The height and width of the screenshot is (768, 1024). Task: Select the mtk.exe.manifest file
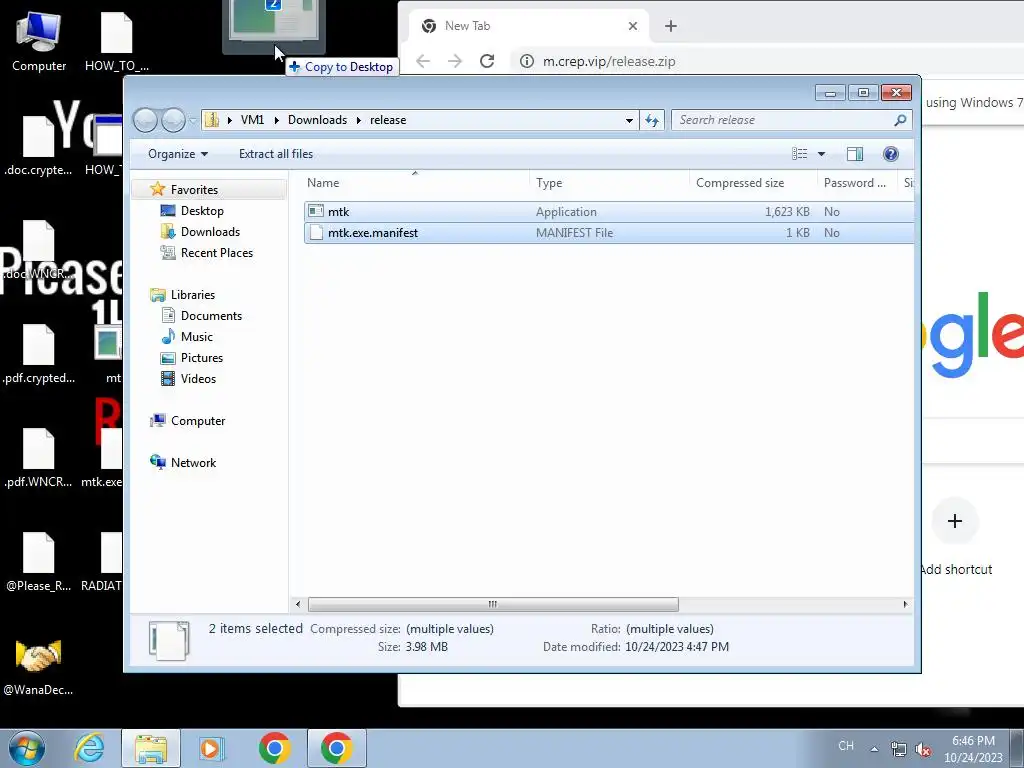pyautogui.click(x=609, y=232)
